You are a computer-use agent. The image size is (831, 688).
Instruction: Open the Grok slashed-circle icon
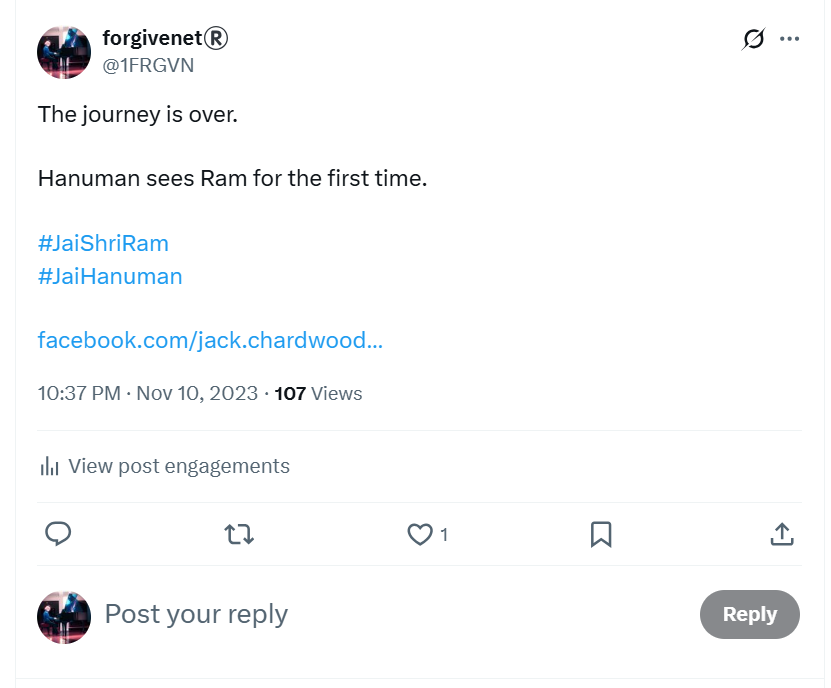coord(753,39)
